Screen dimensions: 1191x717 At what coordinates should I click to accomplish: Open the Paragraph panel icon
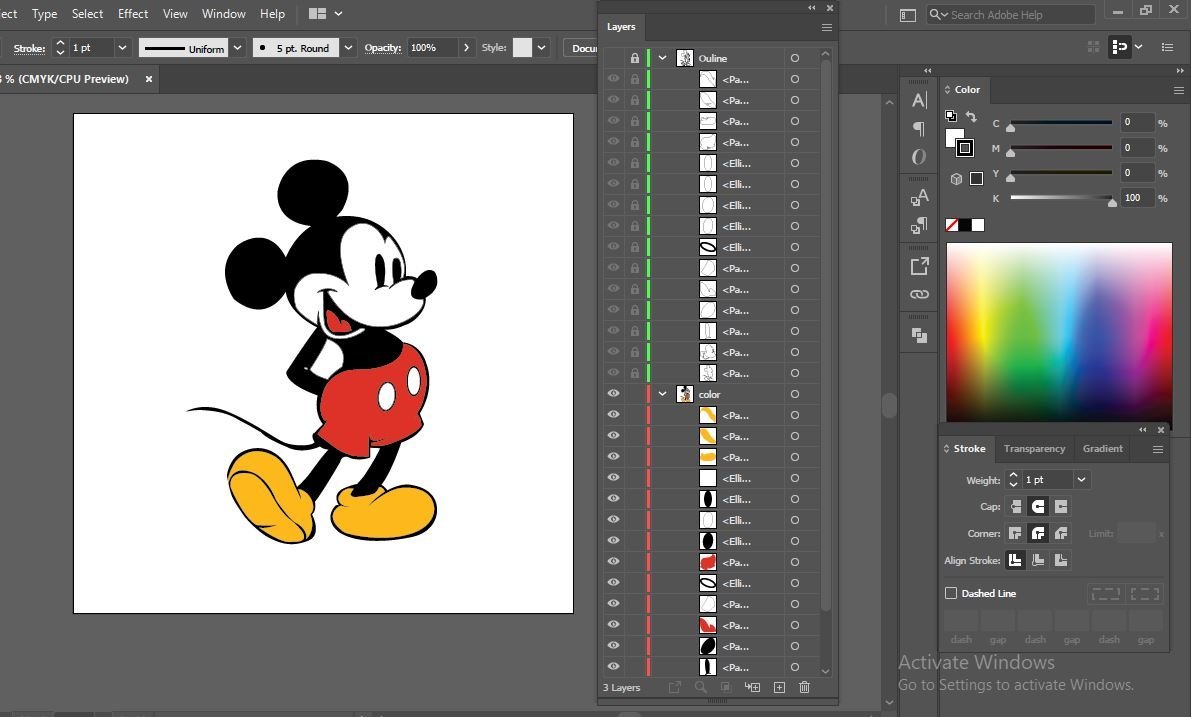[919, 128]
